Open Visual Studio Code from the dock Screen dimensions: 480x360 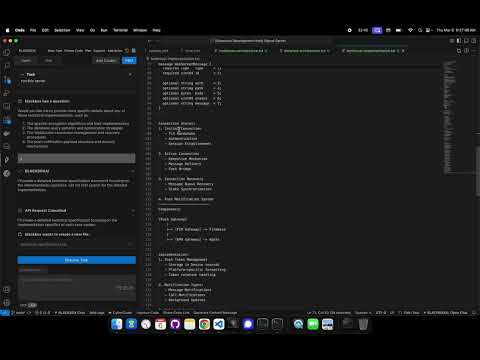tap(219, 324)
